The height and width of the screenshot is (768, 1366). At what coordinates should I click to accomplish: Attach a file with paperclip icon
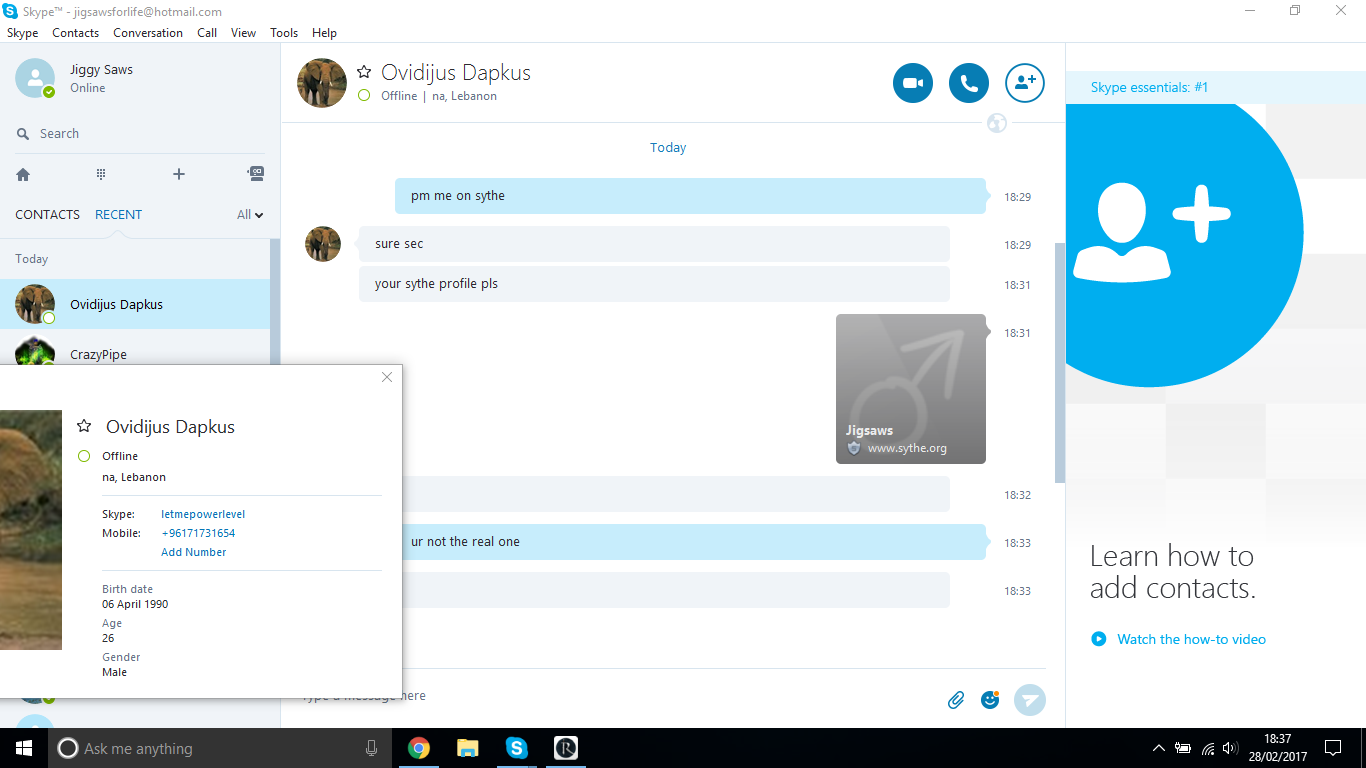(x=956, y=700)
